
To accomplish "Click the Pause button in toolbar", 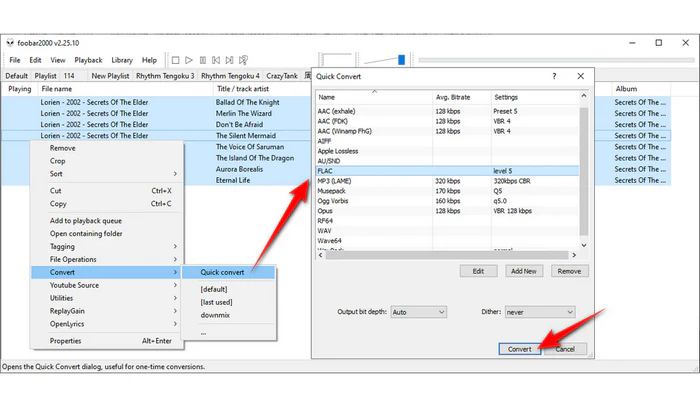I will [x=203, y=60].
